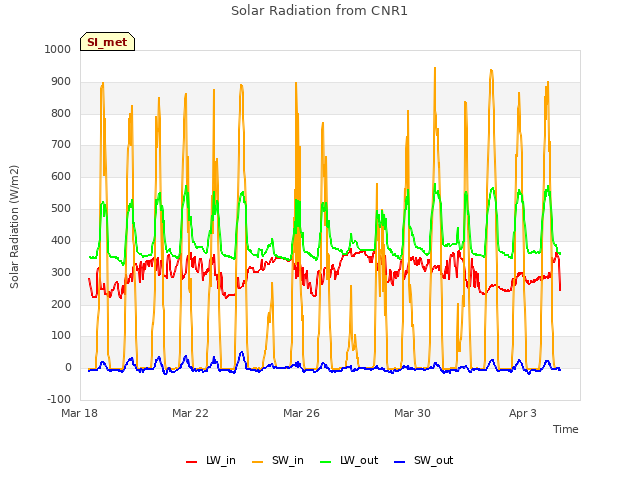The width and height of the screenshot is (640, 480).
Task: Click the orange SW_in legend swatch
Action: point(258,462)
